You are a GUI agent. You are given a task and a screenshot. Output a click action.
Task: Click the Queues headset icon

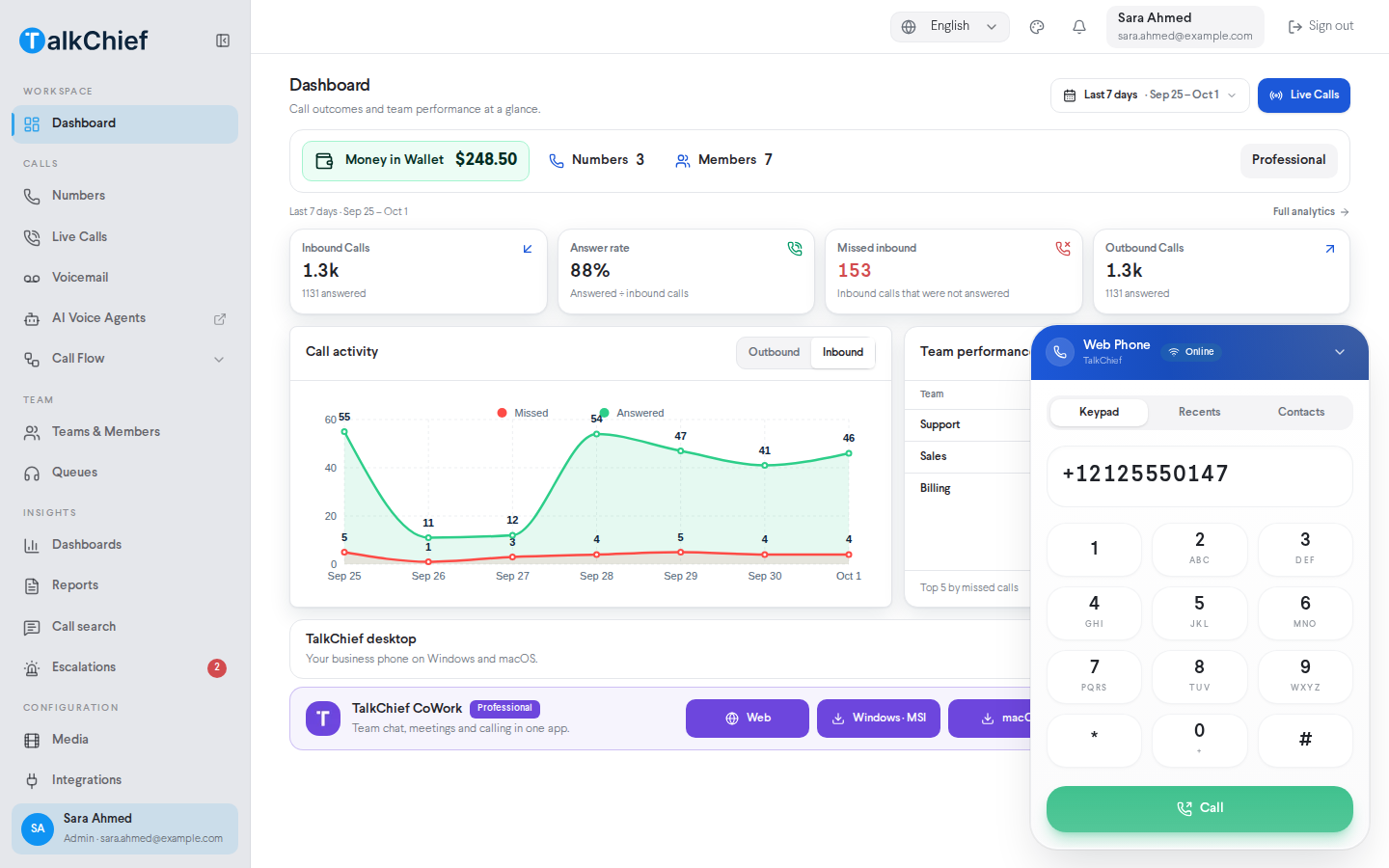(32, 473)
